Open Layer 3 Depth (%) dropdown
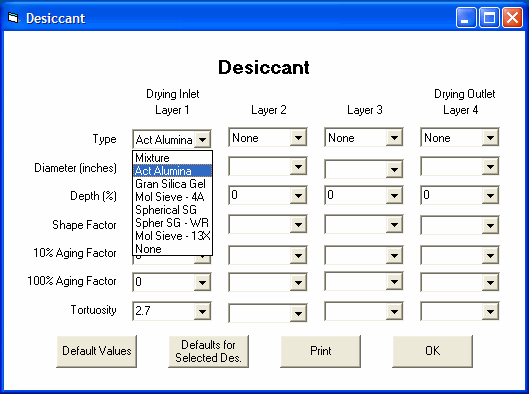The image size is (529, 394). [x=394, y=195]
